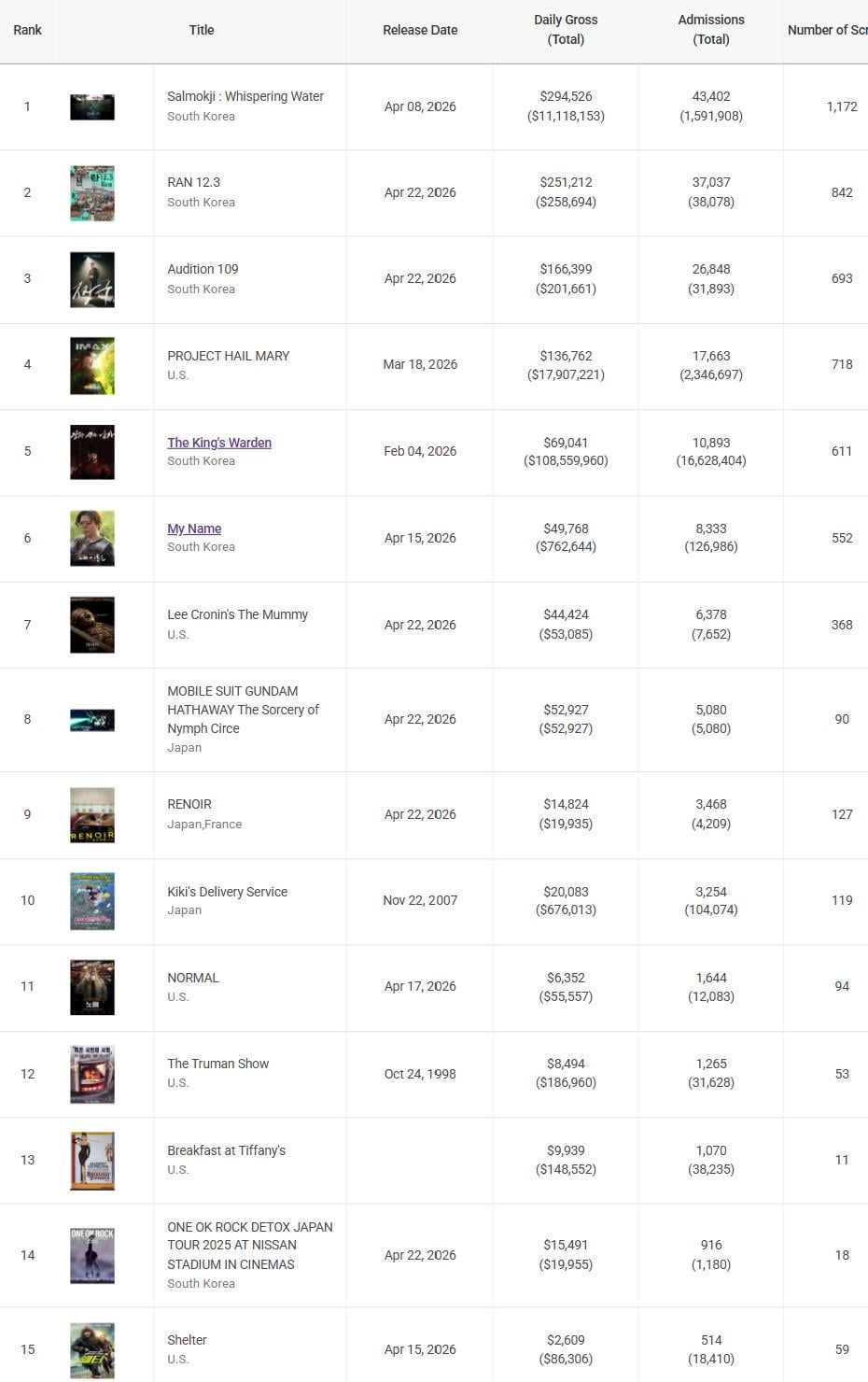This screenshot has height=1382, width=868.
Task: Click the Lee Cronin's The Mummy title
Action: 237,614
